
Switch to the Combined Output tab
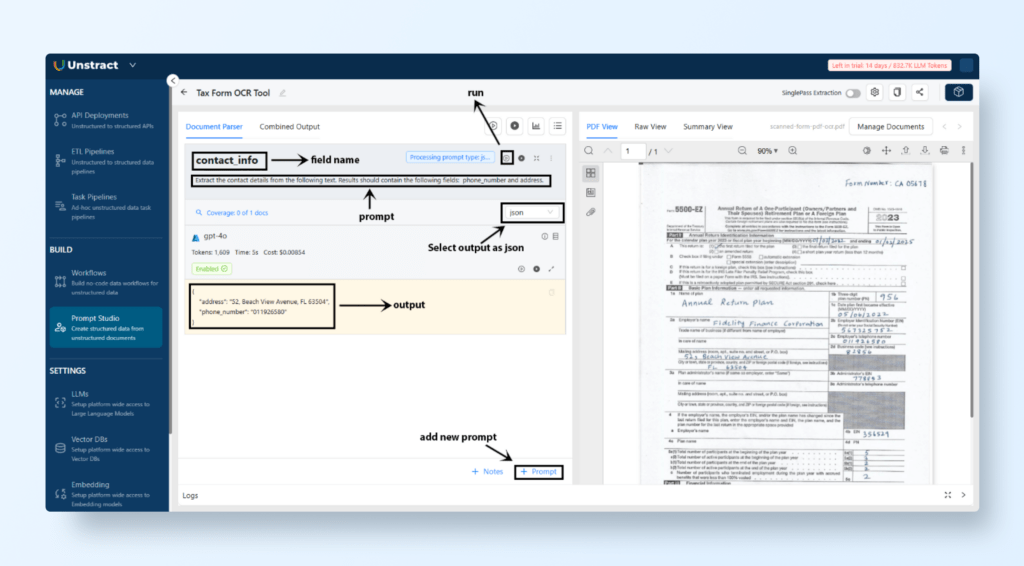[x=289, y=127]
